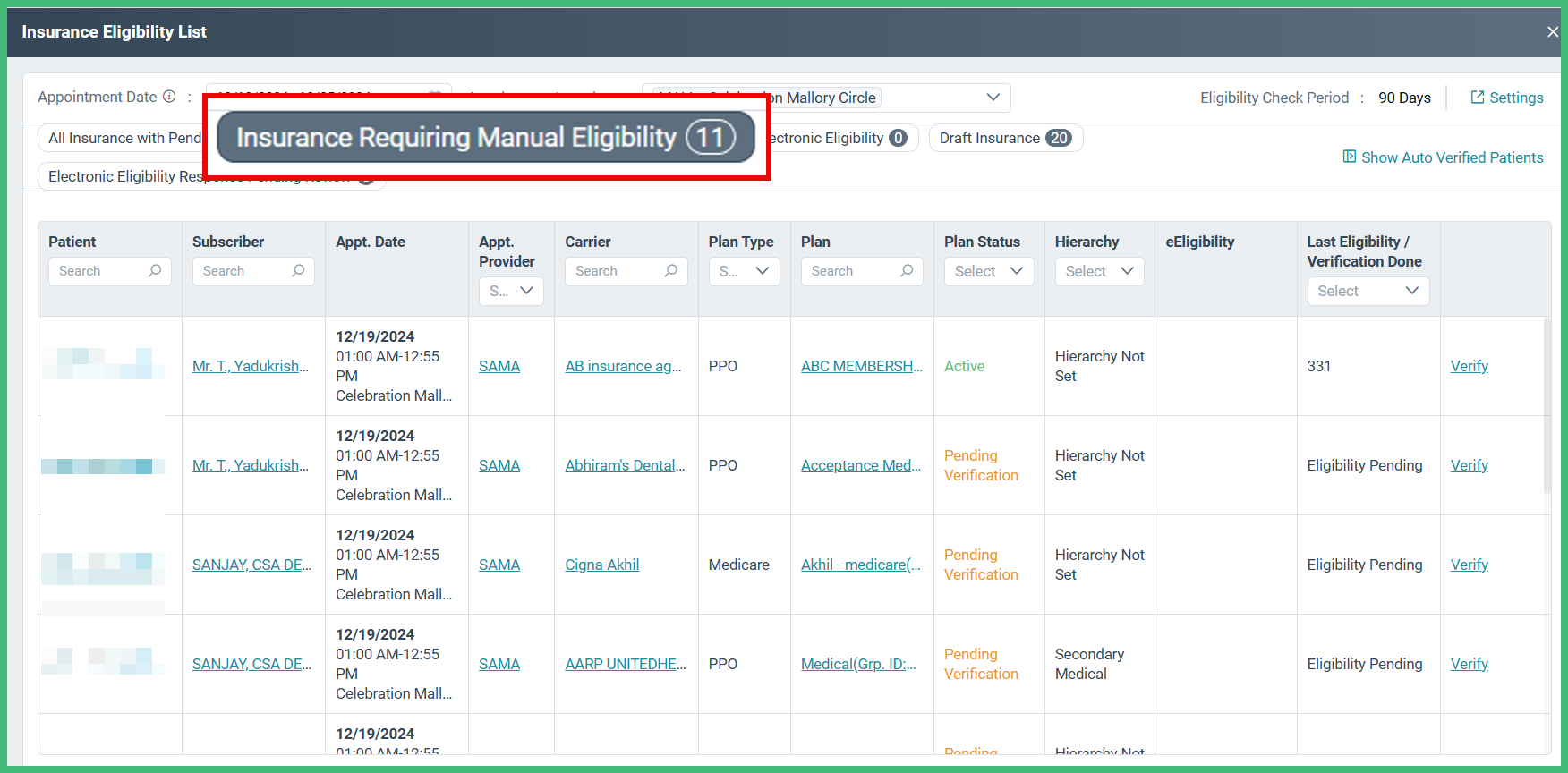Click Verify in the Abhiram's Dental row
Screen dimensions: 1568x773
1469,465
